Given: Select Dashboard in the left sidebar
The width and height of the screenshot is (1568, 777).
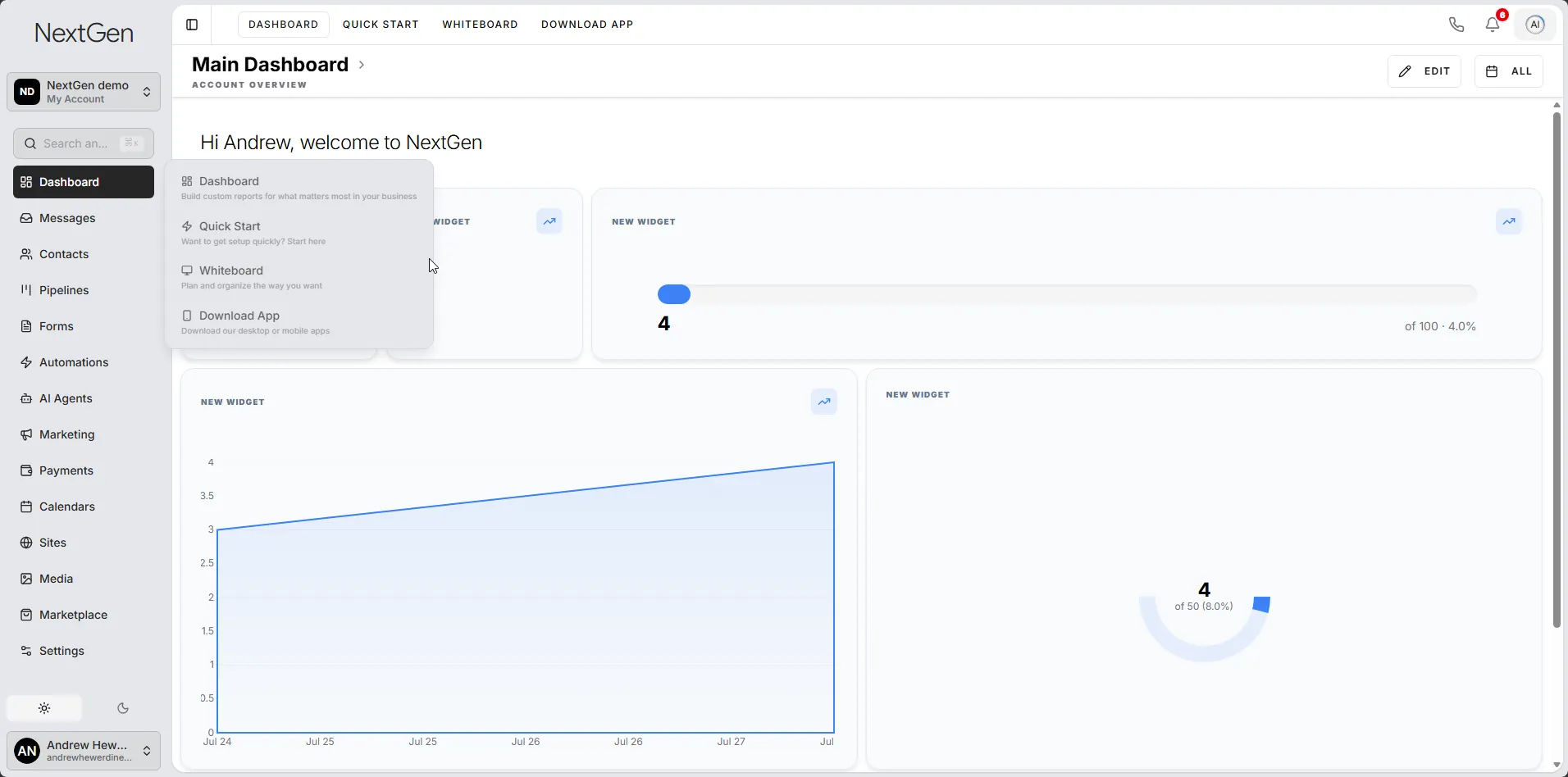Looking at the screenshot, I should pyautogui.click(x=84, y=182).
